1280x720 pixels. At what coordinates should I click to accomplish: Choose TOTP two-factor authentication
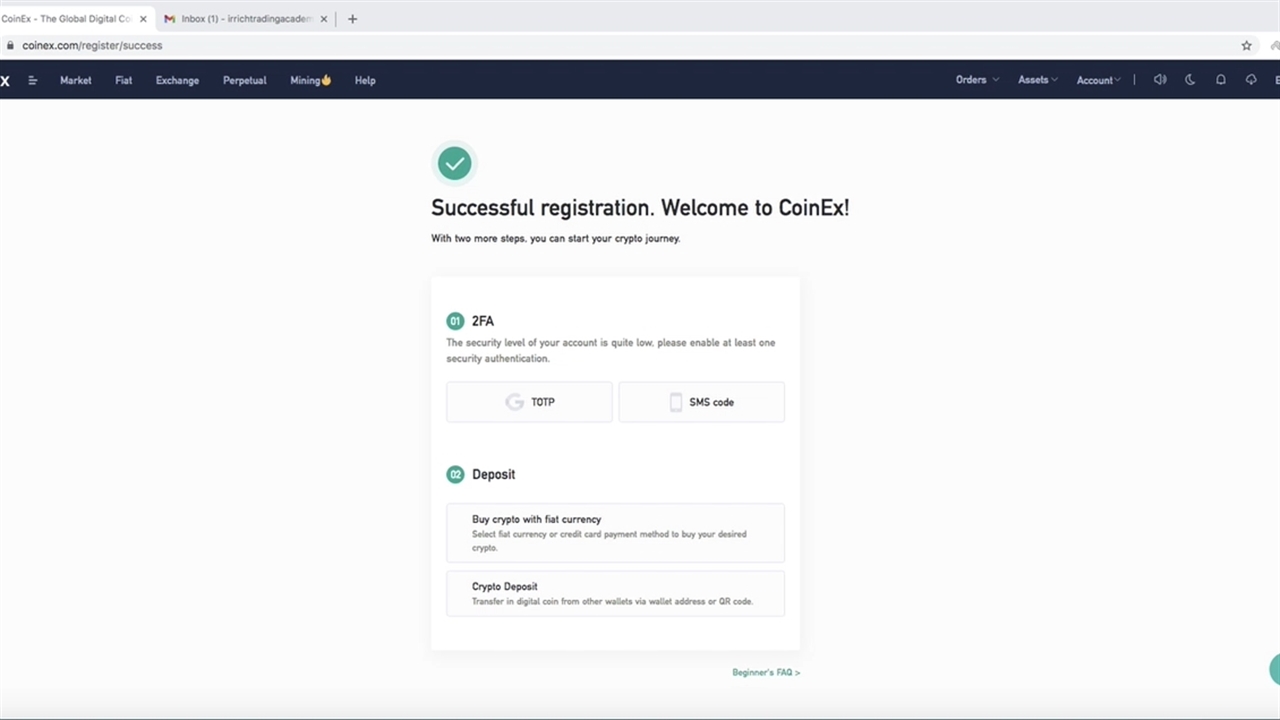point(529,402)
